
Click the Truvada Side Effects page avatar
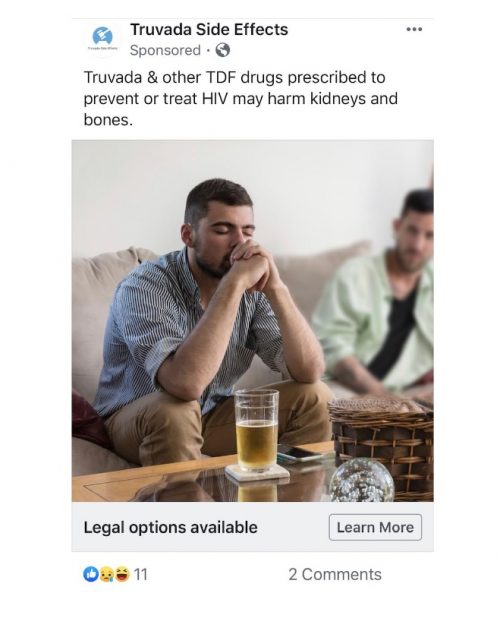click(103, 40)
